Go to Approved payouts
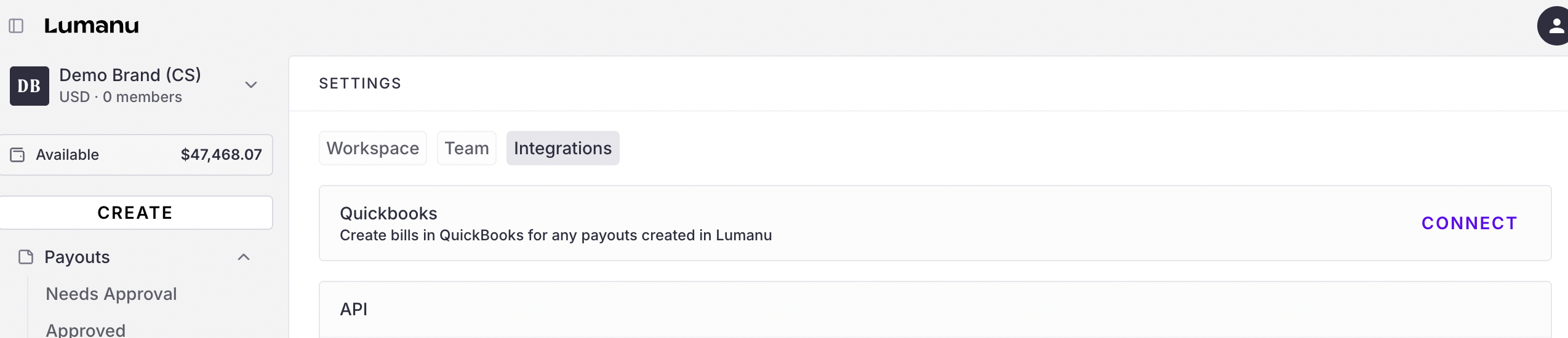1568x338 pixels. 86,330
